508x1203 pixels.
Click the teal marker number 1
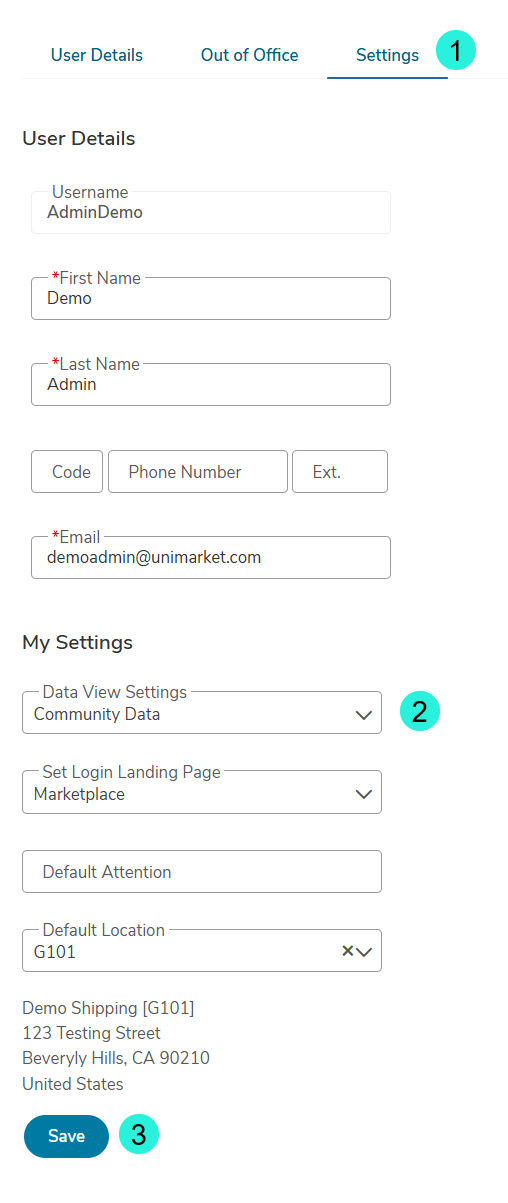coord(456,50)
